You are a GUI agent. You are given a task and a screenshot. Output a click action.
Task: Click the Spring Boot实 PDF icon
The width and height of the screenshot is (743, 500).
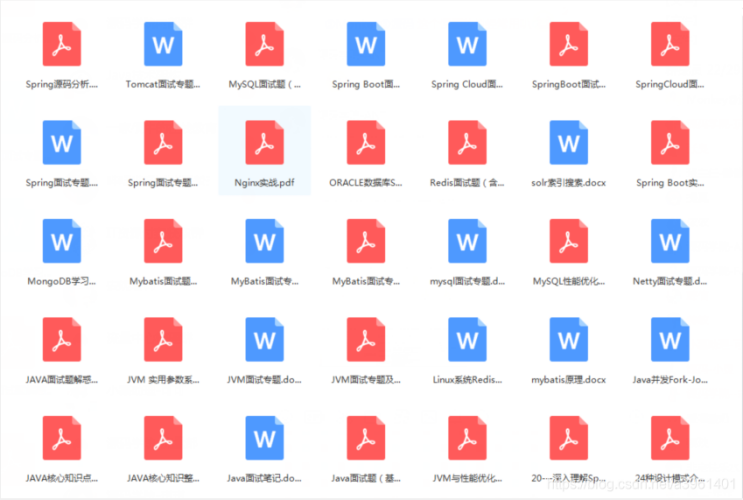(670, 143)
